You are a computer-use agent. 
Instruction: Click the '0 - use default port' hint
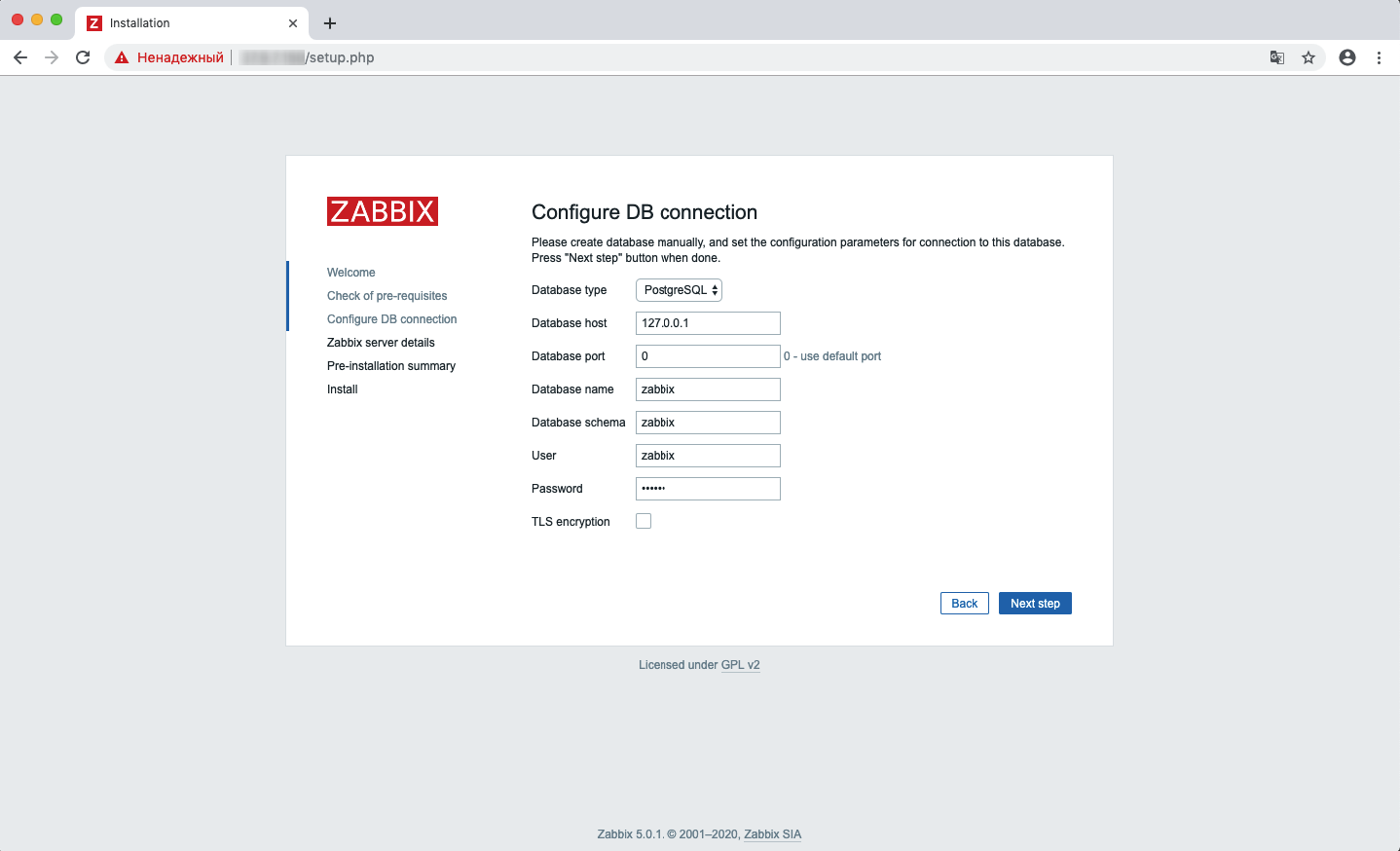(x=832, y=356)
